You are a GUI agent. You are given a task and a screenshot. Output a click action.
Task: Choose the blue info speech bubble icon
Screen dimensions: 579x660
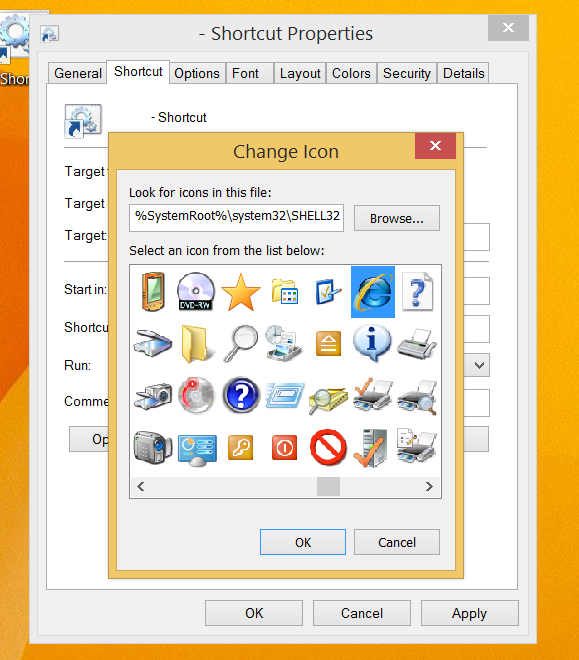(x=372, y=343)
